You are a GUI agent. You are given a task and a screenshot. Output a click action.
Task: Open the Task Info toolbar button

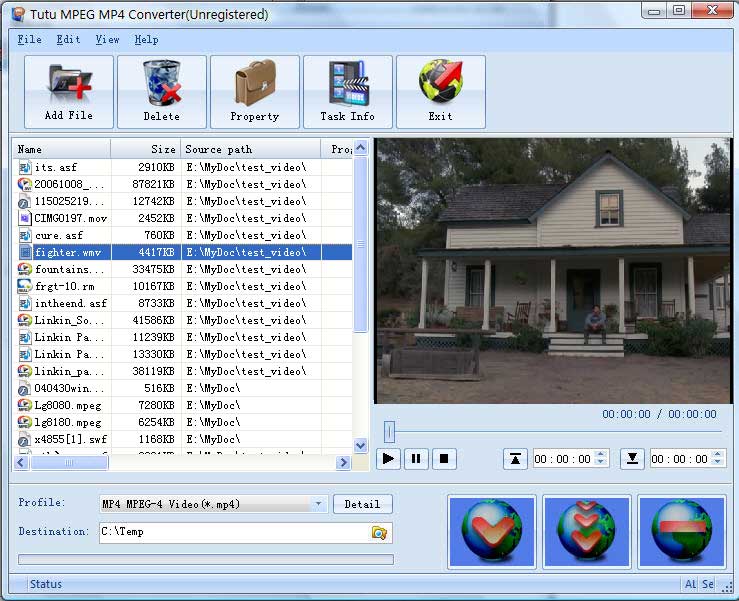pyautogui.click(x=348, y=92)
